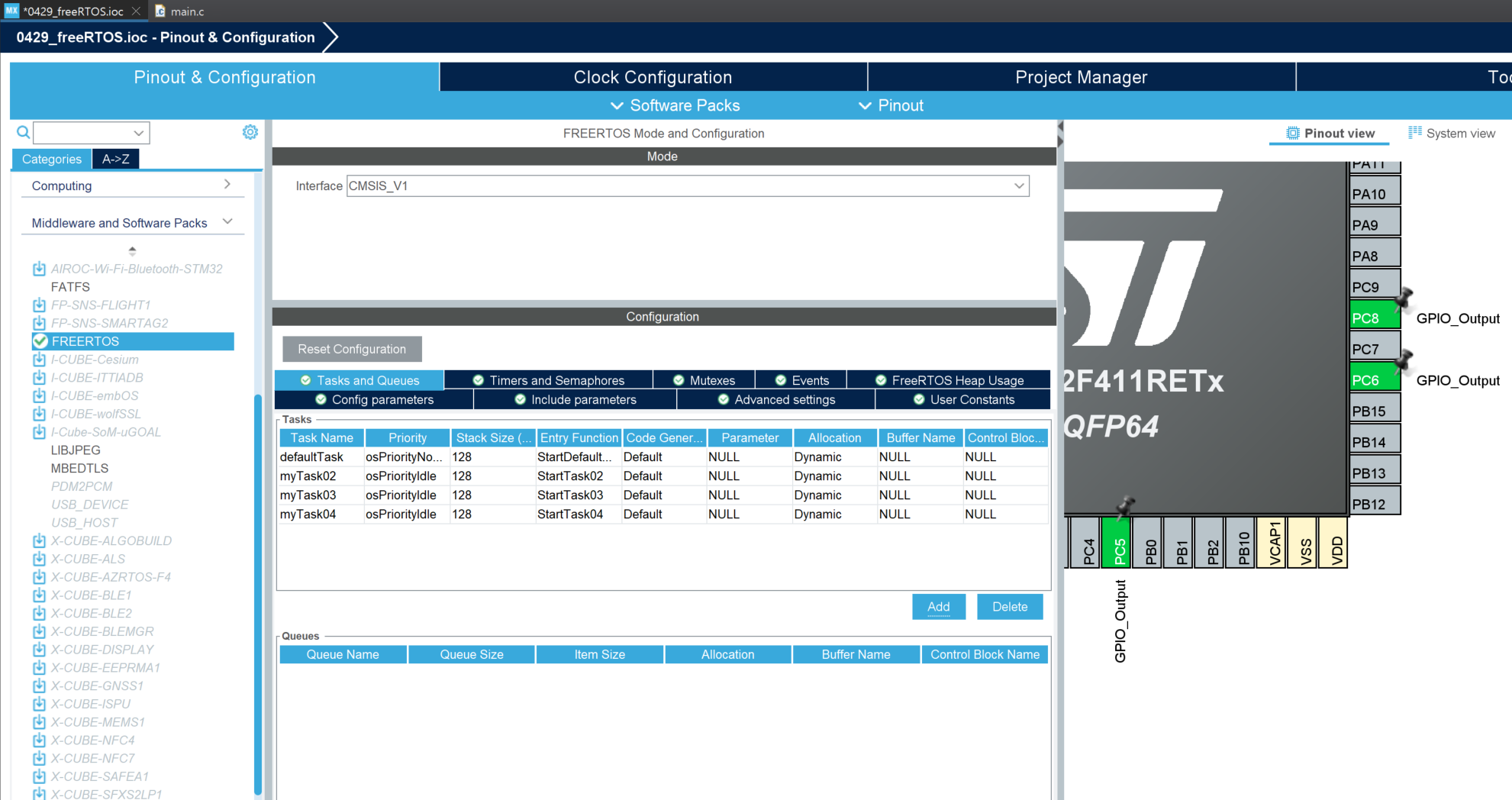This screenshot has width=1512, height=800.
Task: Click the download icon beside X-CUBE-SAFEA1
Action: click(39, 776)
